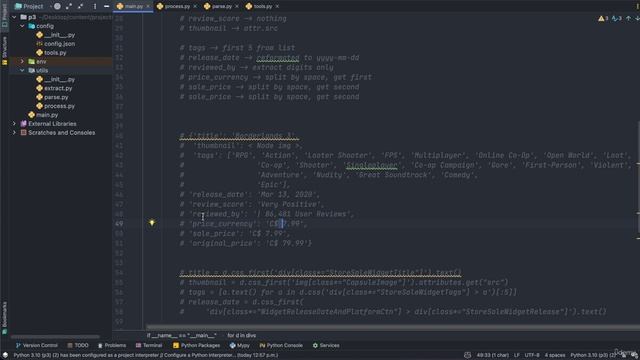The image size is (640, 360).
Task: Select main.py in project tree
Action: pos(47,115)
